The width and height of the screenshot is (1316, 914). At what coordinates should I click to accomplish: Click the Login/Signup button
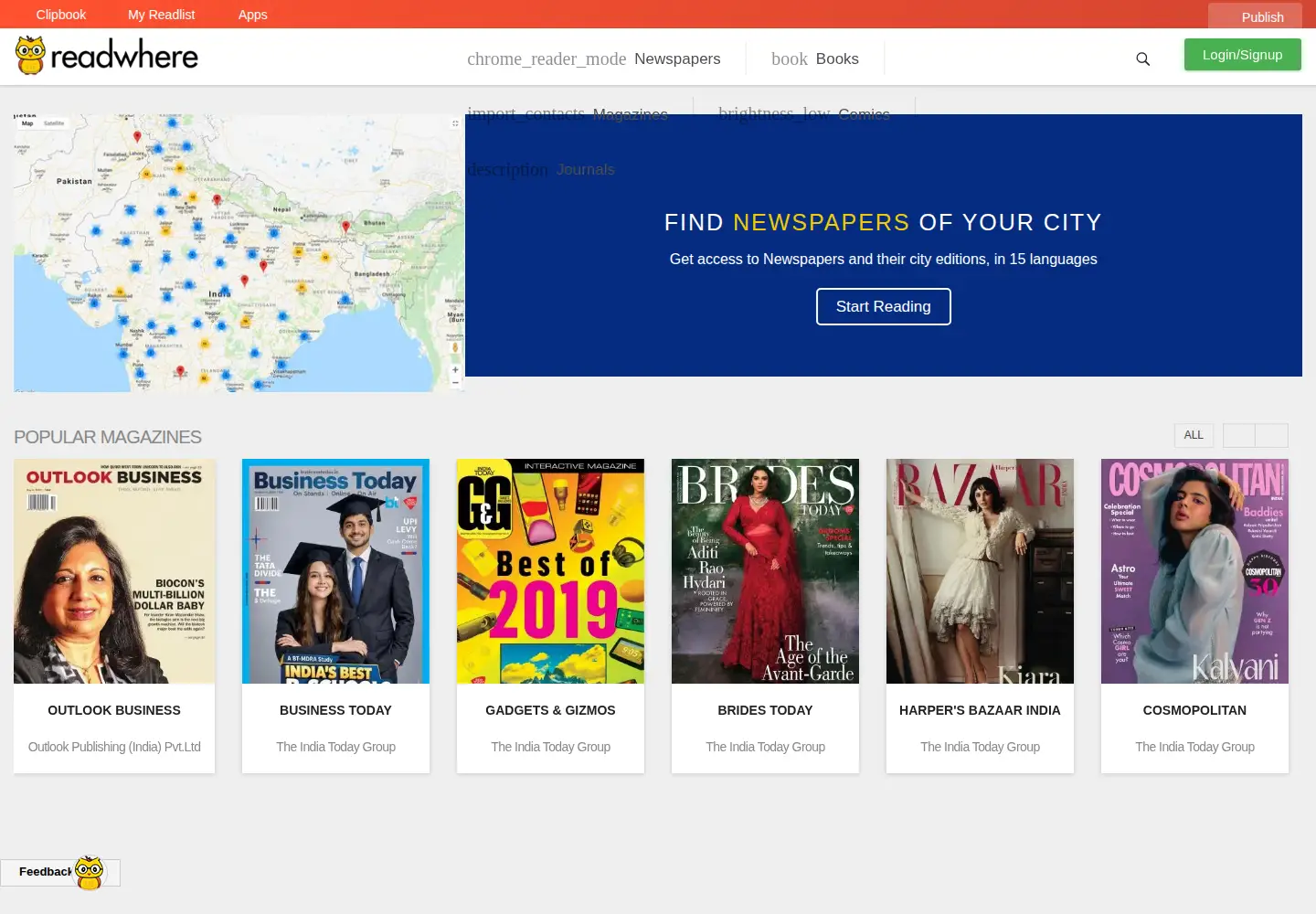(1242, 55)
